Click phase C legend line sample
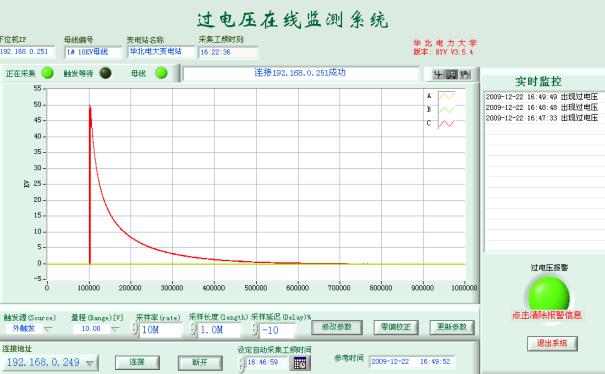Screen dimensions: 605x374 point(447,123)
